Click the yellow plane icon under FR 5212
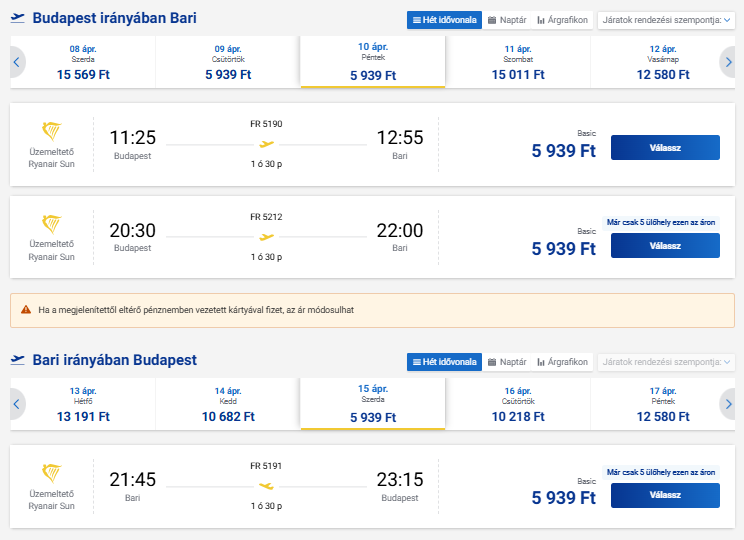The image size is (744, 540). click(x=266, y=237)
